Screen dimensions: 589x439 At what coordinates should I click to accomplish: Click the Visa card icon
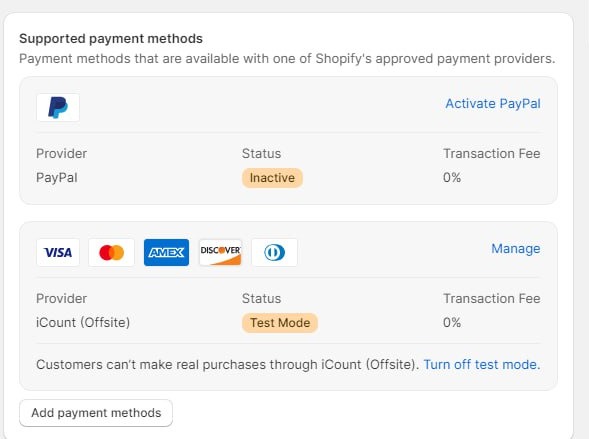tap(58, 252)
